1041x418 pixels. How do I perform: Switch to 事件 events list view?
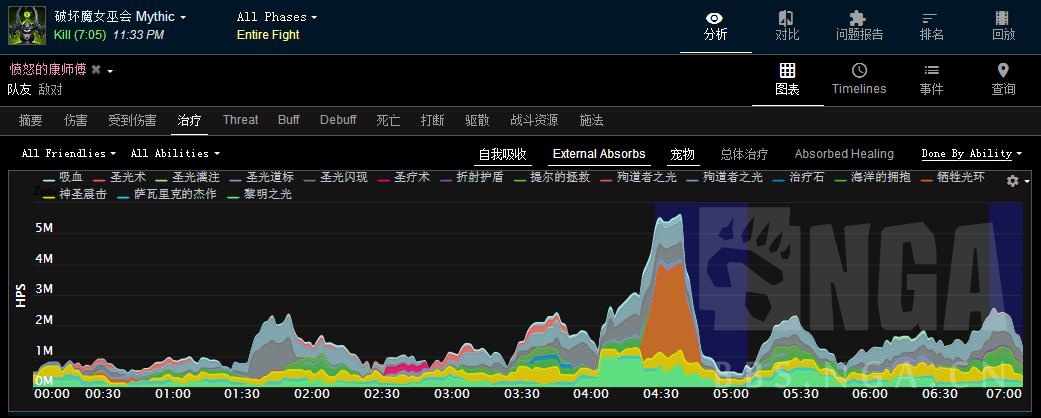[931, 80]
